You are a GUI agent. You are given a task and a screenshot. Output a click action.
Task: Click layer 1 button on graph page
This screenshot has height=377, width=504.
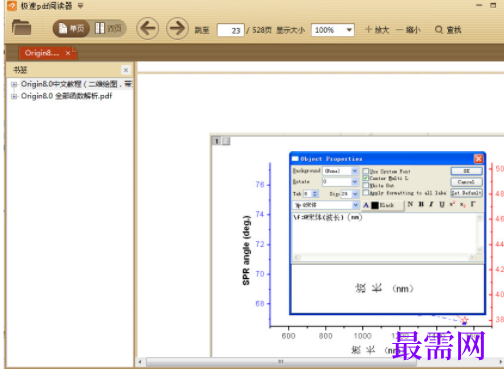point(216,141)
